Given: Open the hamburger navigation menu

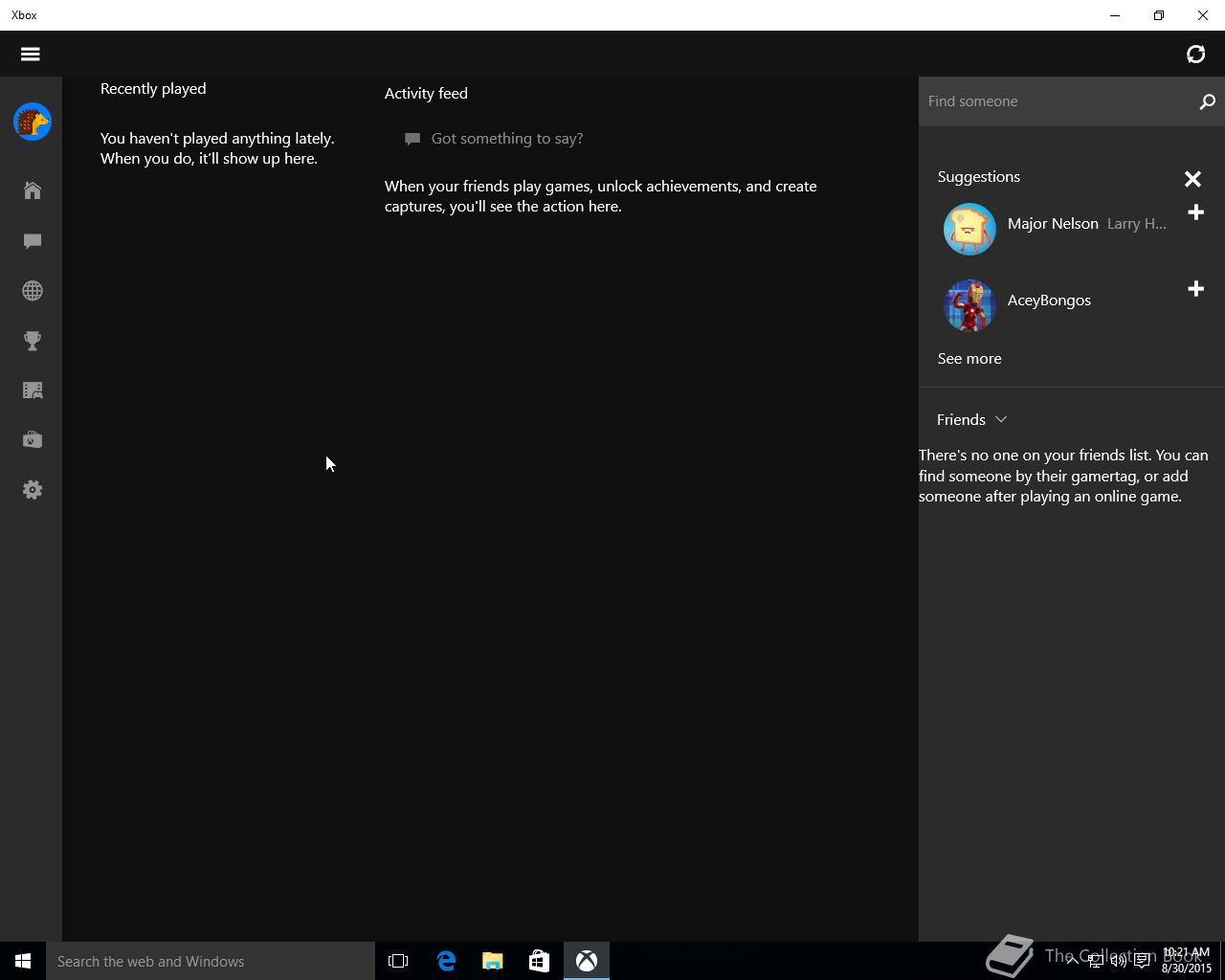Looking at the screenshot, I should tap(31, 54).
